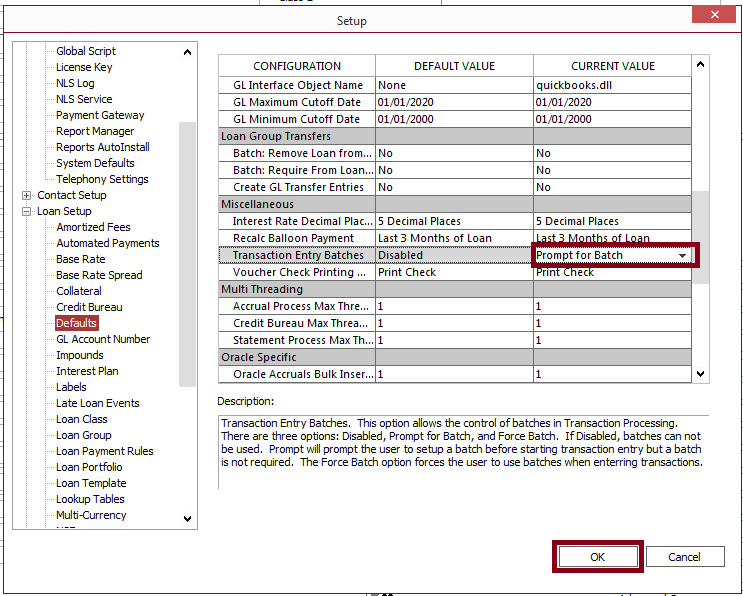The image size is (743, 596).
Task: Click current value of Accrual Process Max Threads
Action: pos(613,307)
